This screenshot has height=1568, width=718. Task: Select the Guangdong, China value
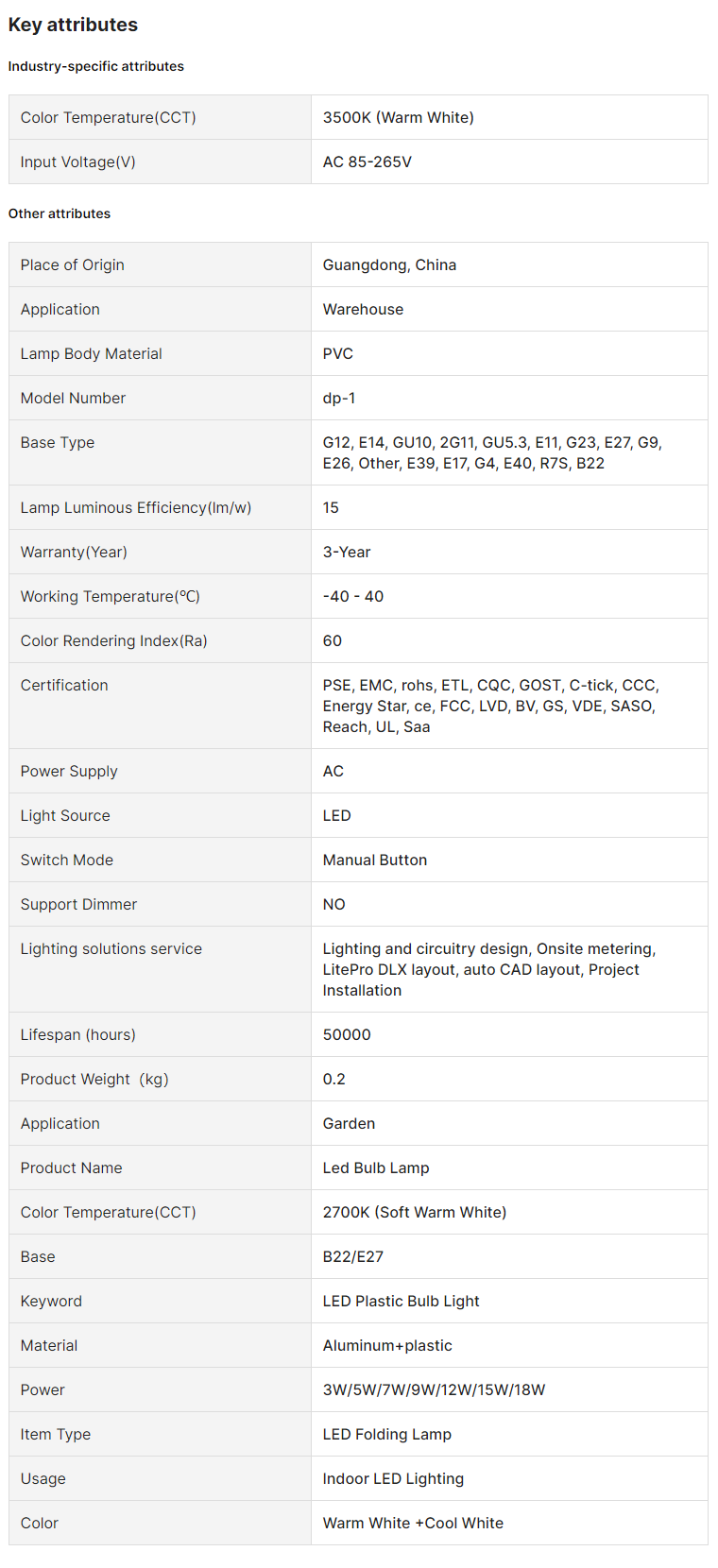(x=389, y=264)
